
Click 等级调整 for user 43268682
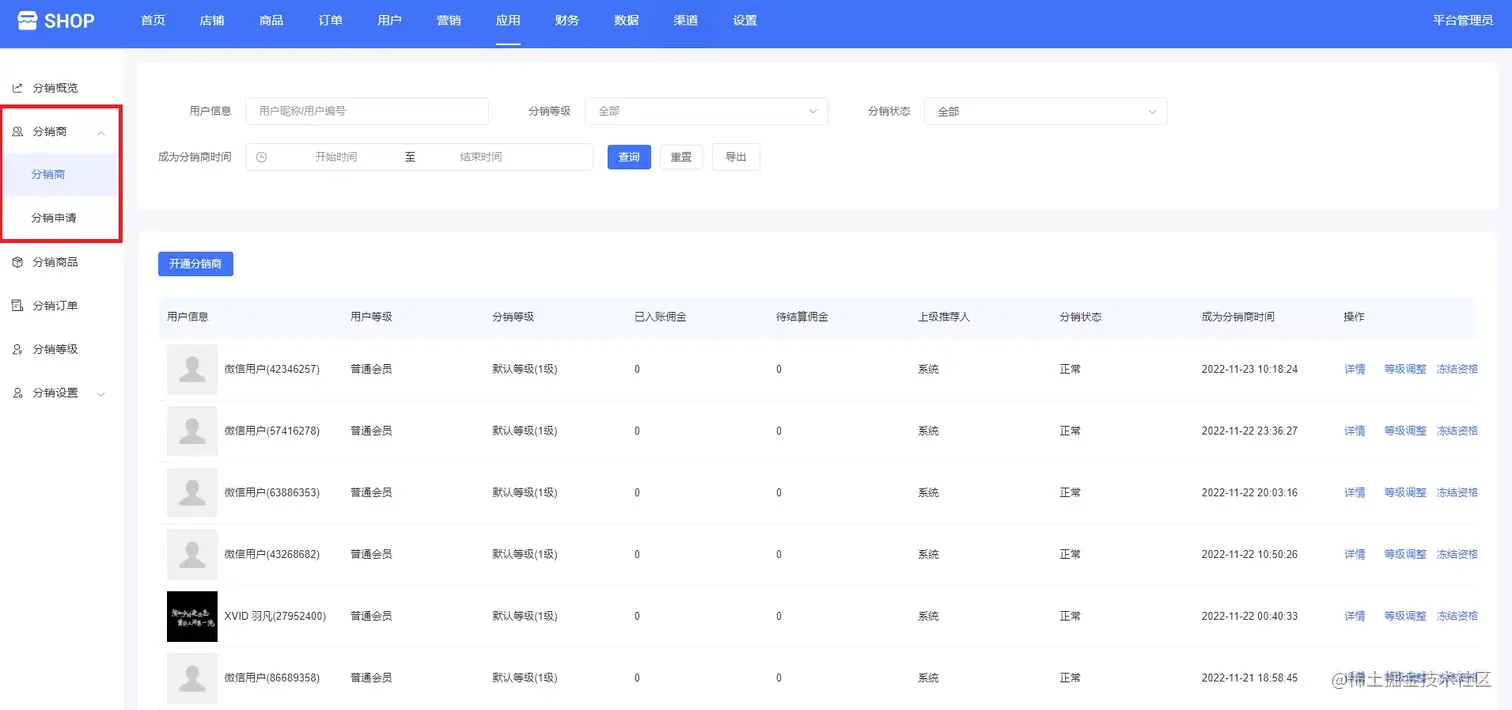1405,554
